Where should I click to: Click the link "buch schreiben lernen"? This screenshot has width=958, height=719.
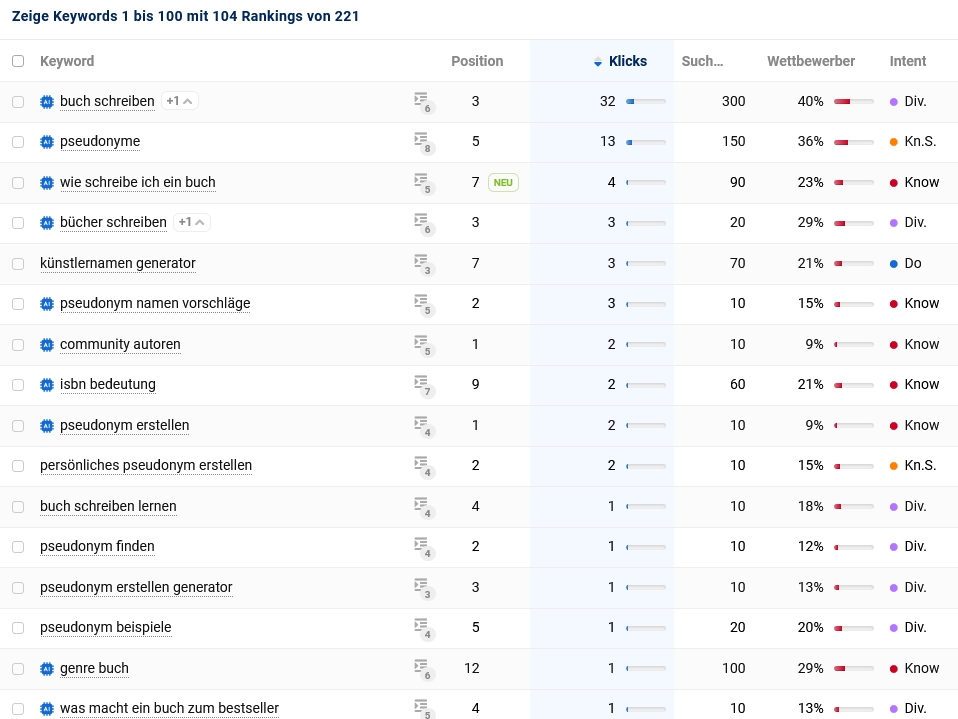click(x=108, y=506)
